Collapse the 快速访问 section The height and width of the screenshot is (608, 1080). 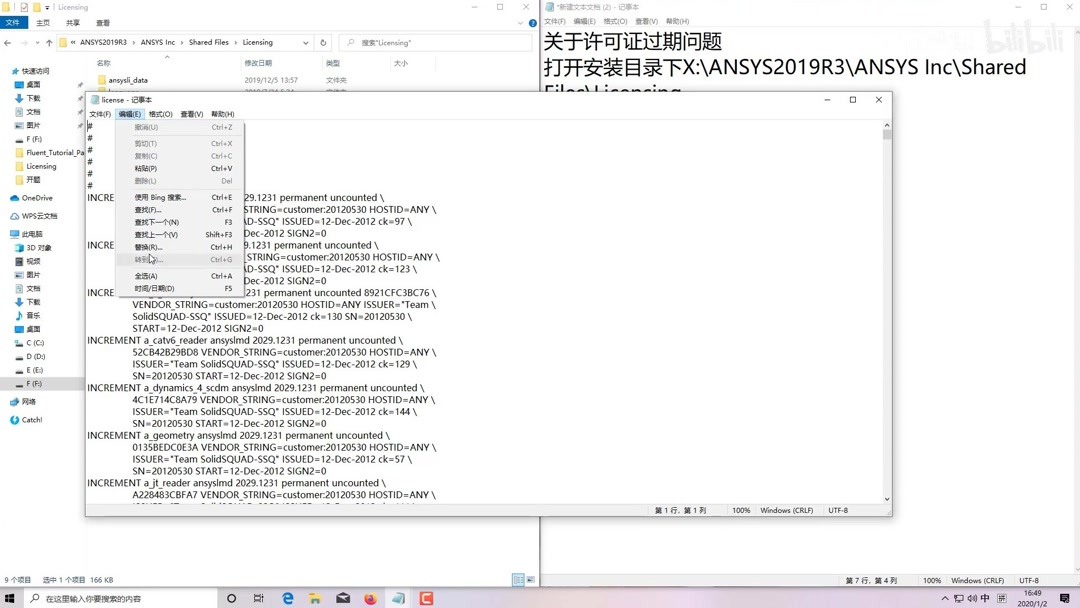pos(8,70)
